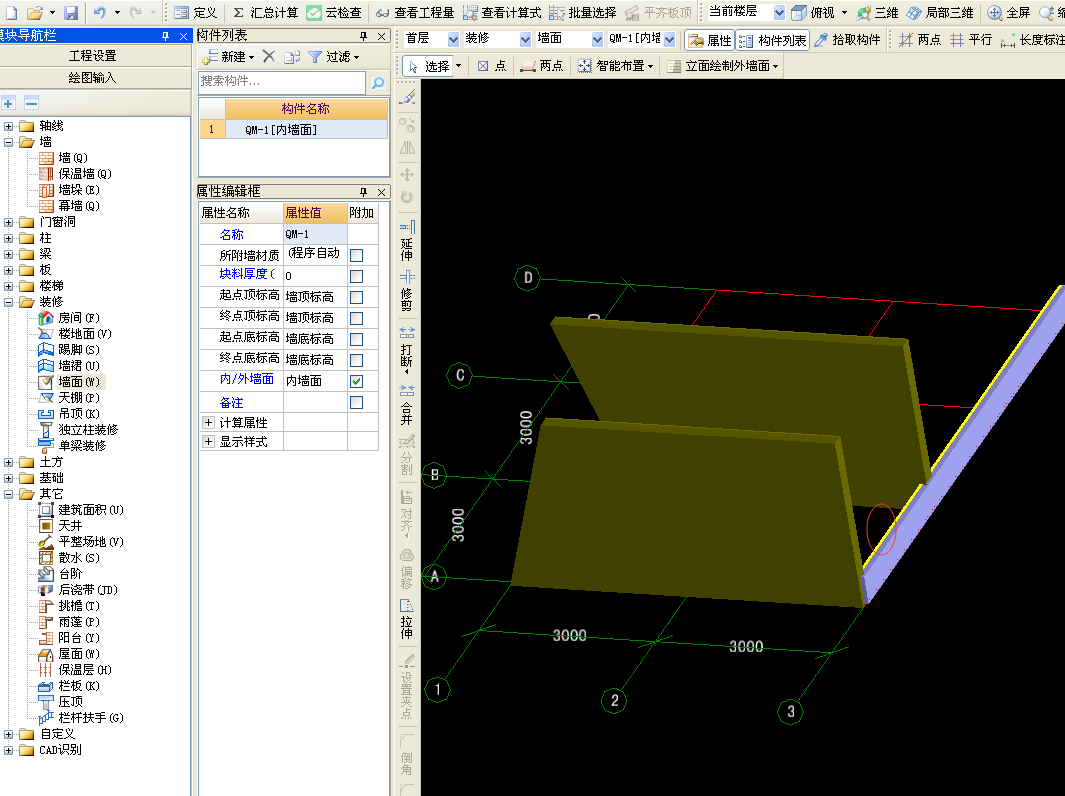Collapse the 装修 tree folder
The image size is (1065, 796).
(8, 302)
